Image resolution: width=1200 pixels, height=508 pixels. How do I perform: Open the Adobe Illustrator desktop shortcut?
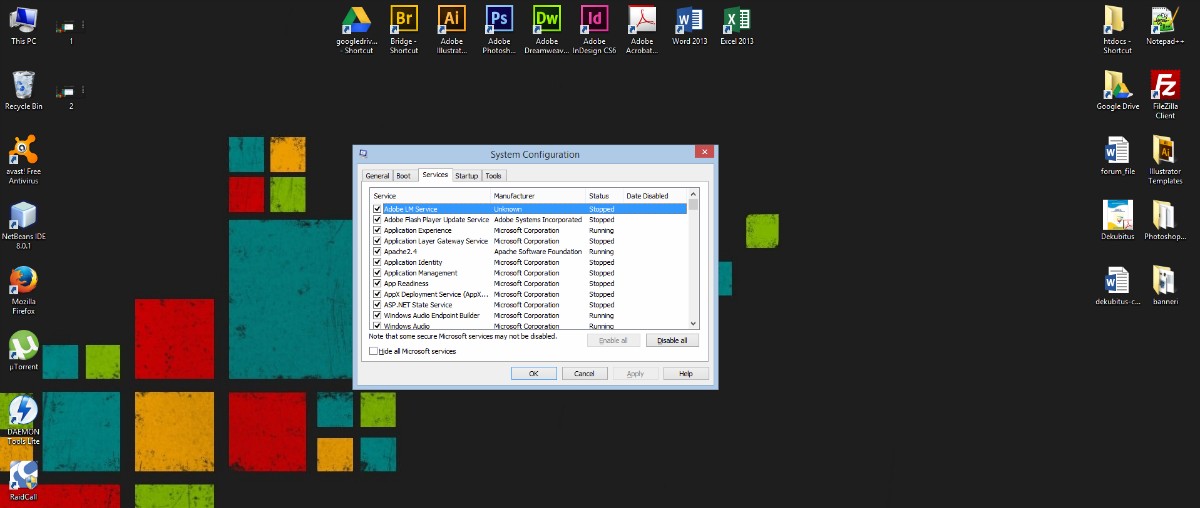(451, 20)
